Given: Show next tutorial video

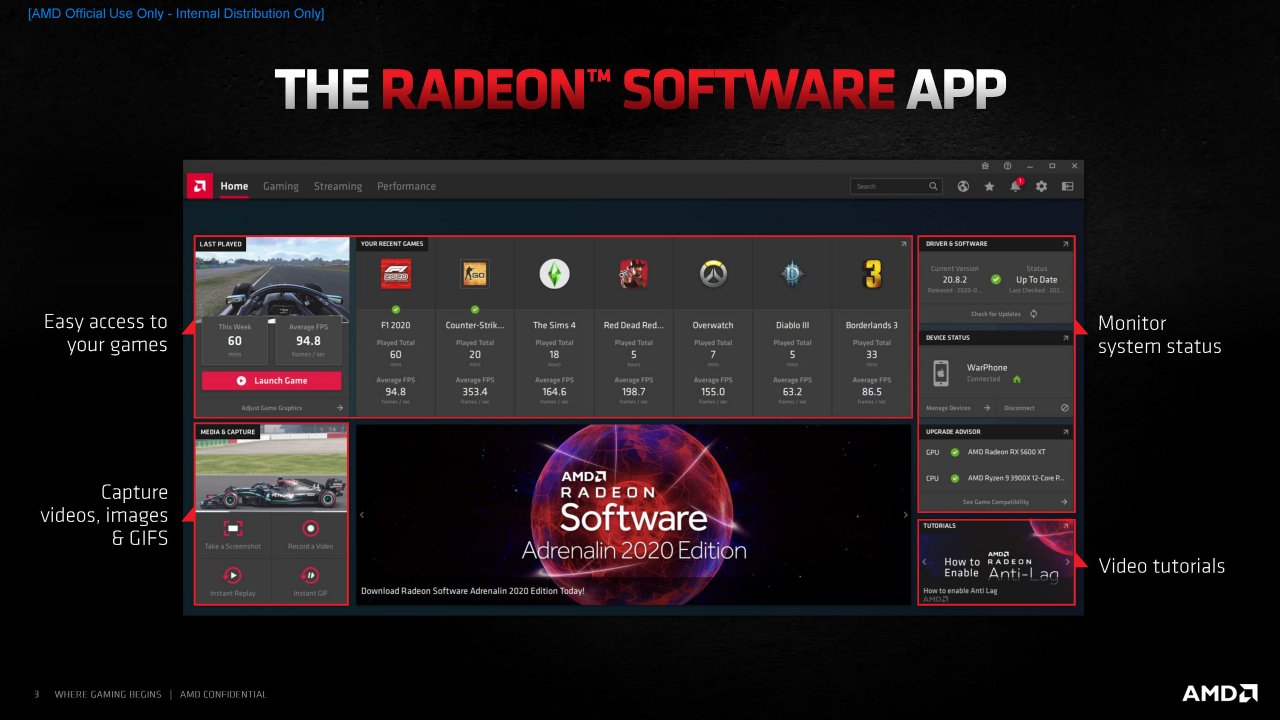Looking at the screenshot, I should coord(1067,562).
